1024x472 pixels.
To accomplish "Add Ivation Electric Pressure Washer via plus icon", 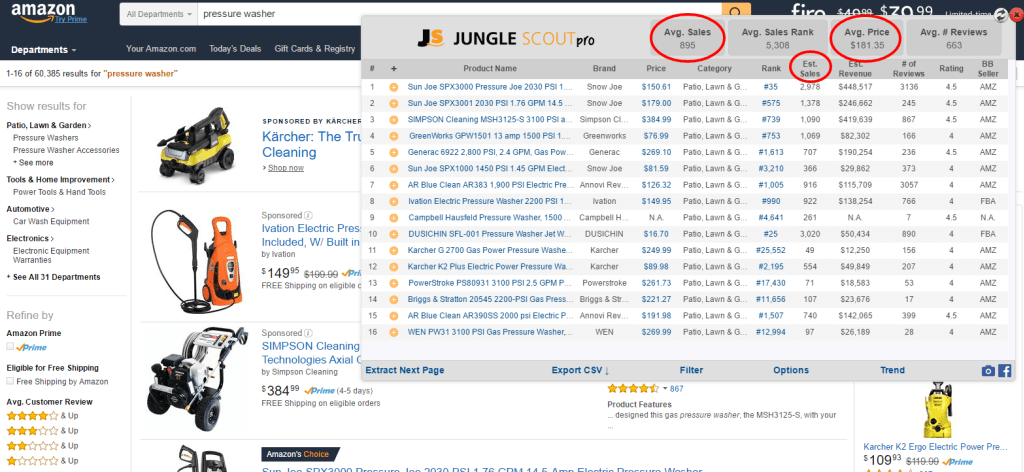I will [x=393, y=201].
